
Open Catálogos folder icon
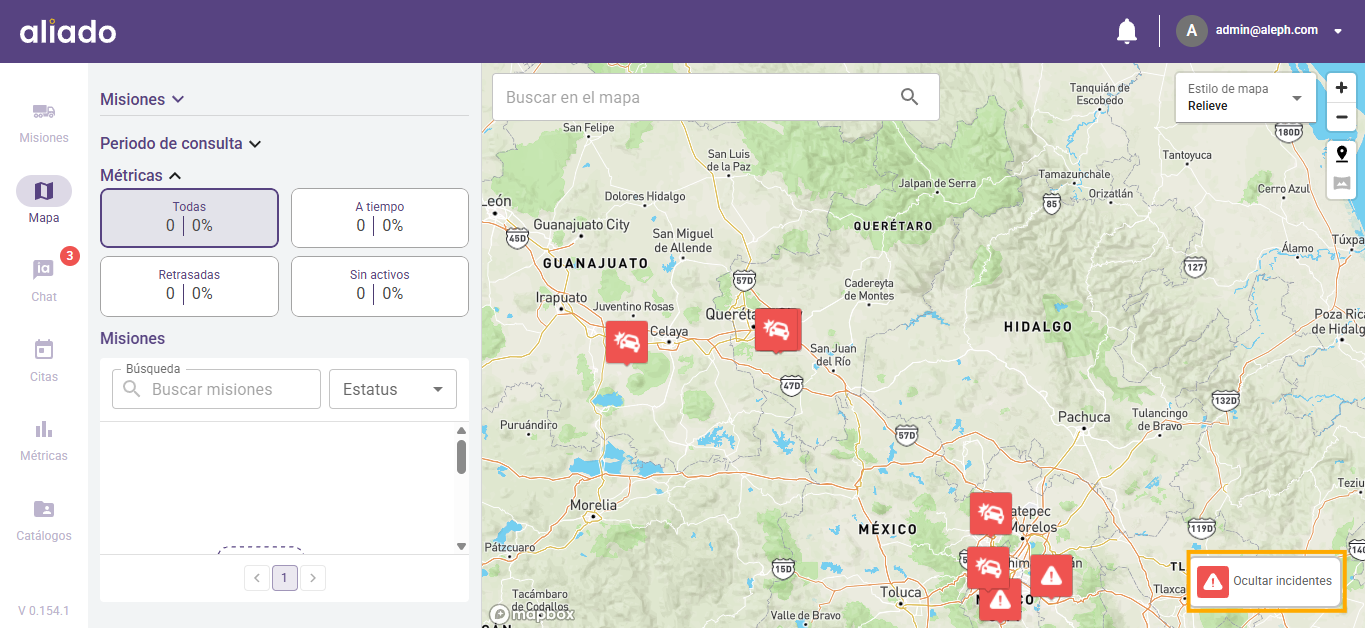click(44, 510)
